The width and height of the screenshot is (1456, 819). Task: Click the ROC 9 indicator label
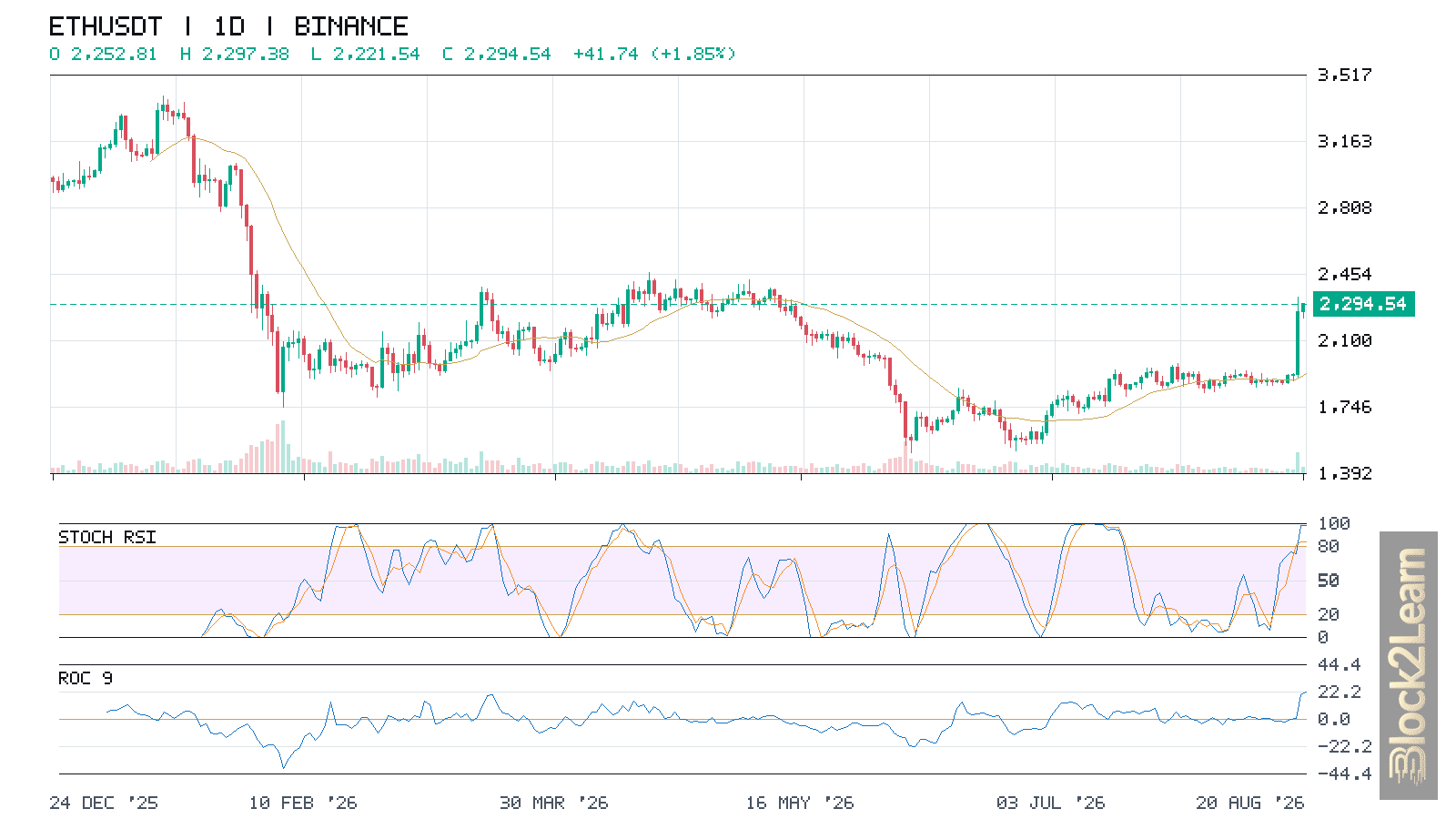86,678
